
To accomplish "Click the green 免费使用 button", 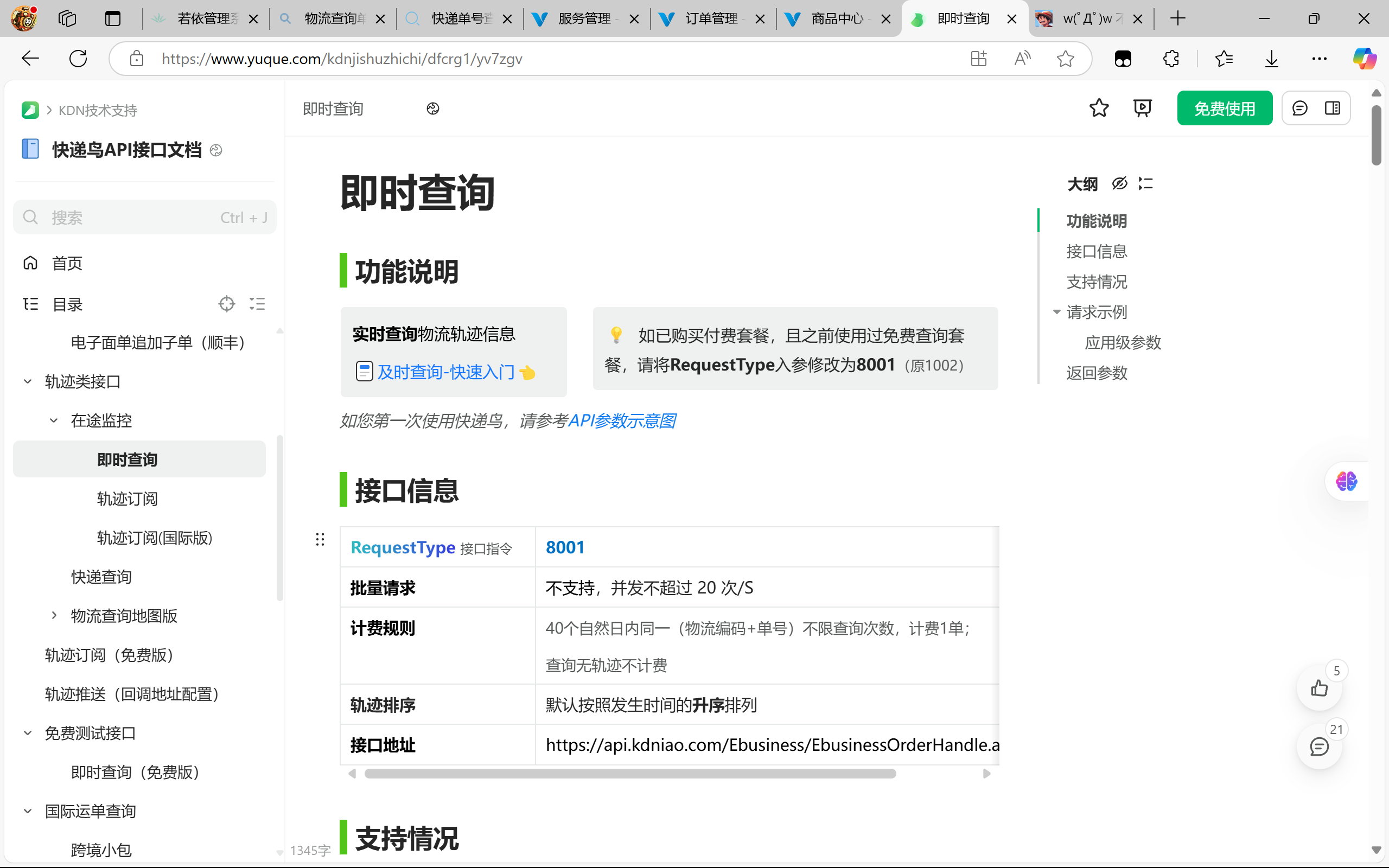I will click(1224, 108).
